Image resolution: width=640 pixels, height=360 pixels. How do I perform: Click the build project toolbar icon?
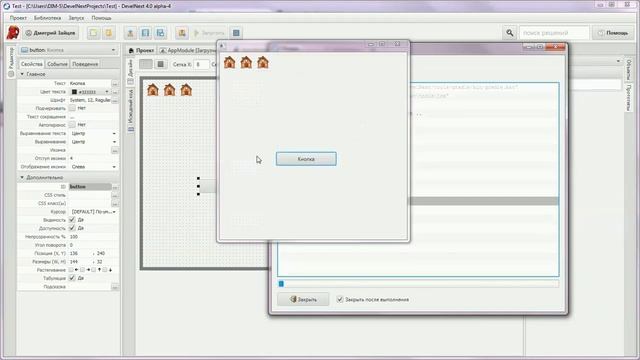pos(182,33)
